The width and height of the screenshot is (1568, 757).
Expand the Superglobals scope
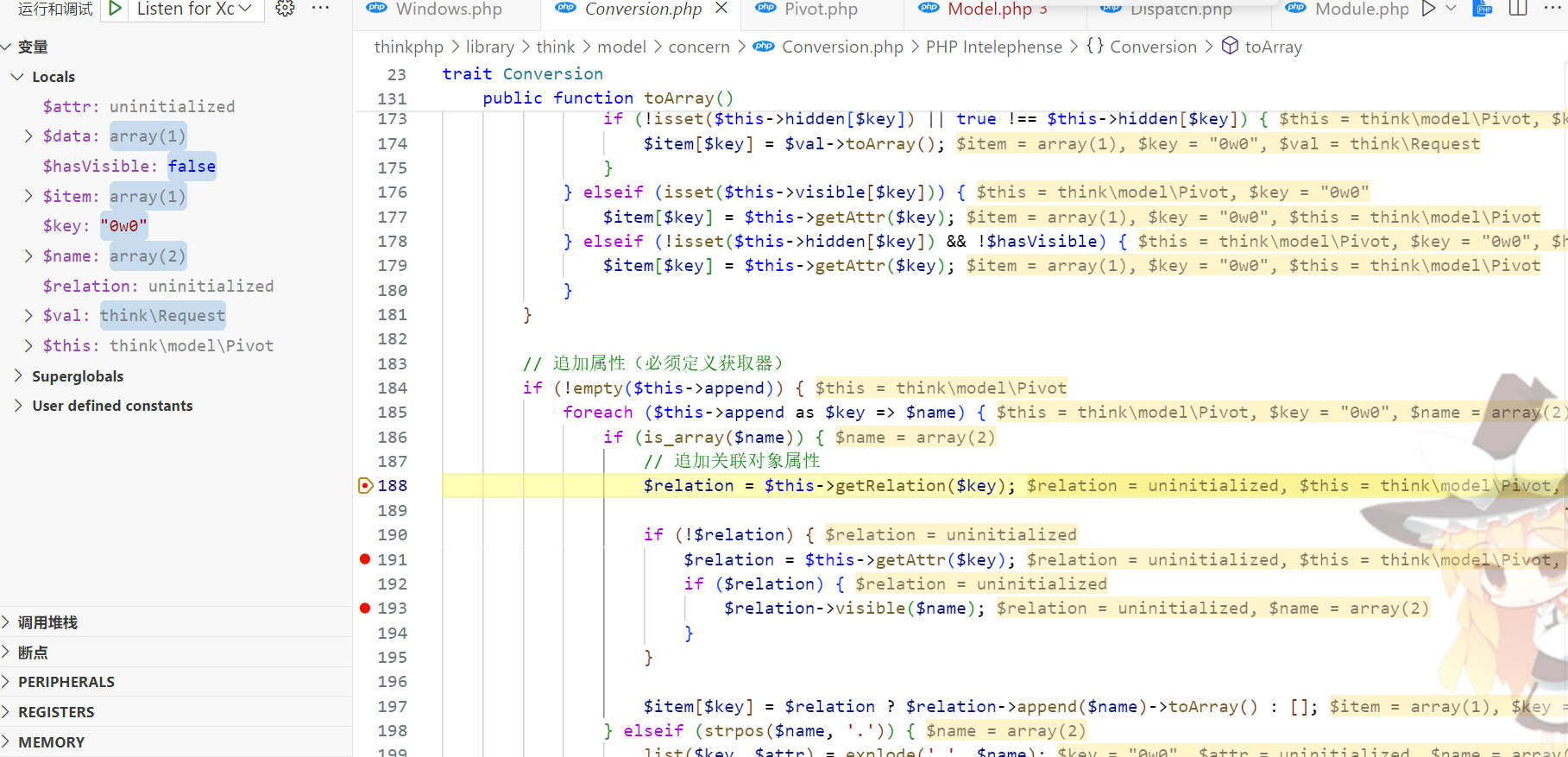click(x=18, y=376)
